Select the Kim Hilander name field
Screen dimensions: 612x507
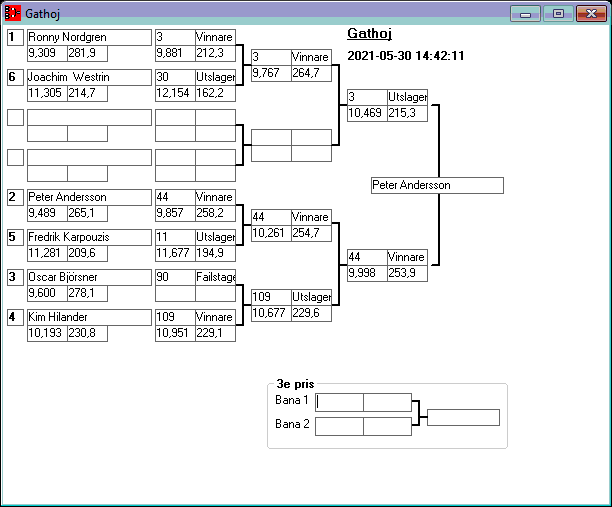coord(89,317)
